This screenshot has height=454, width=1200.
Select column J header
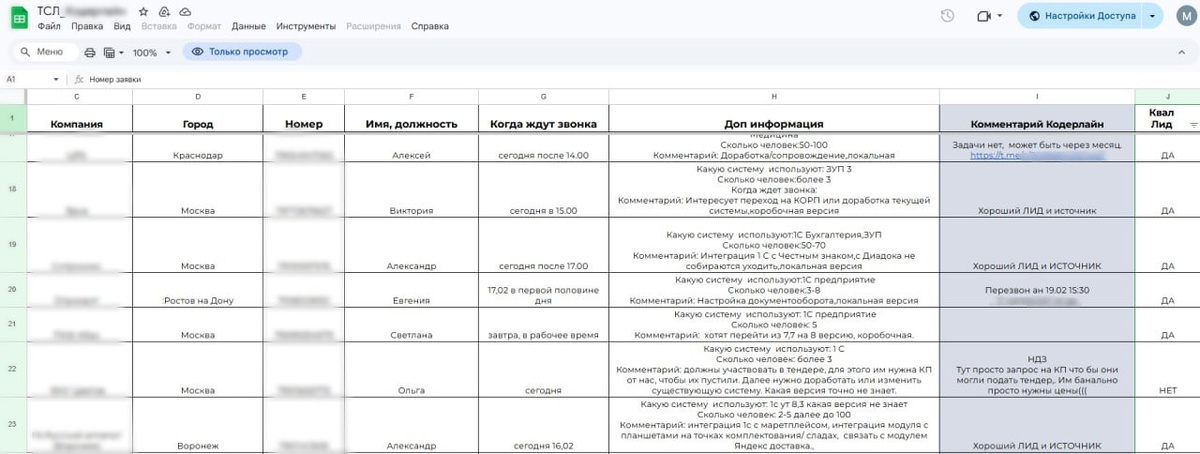[1167, 96]
